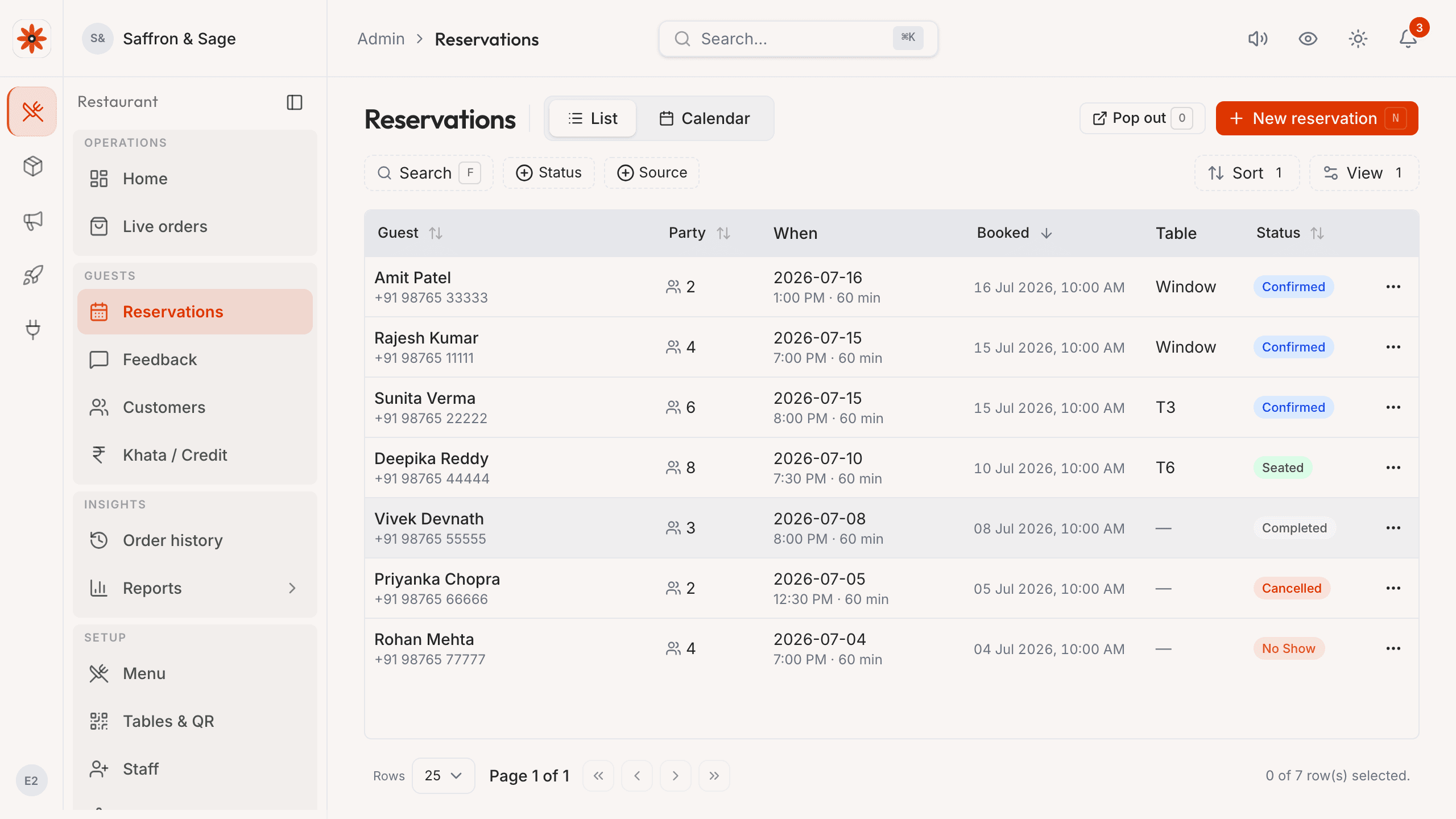Open the integrations plug icon
Screen dimensions: 1456x819
[x=32, y=330]
